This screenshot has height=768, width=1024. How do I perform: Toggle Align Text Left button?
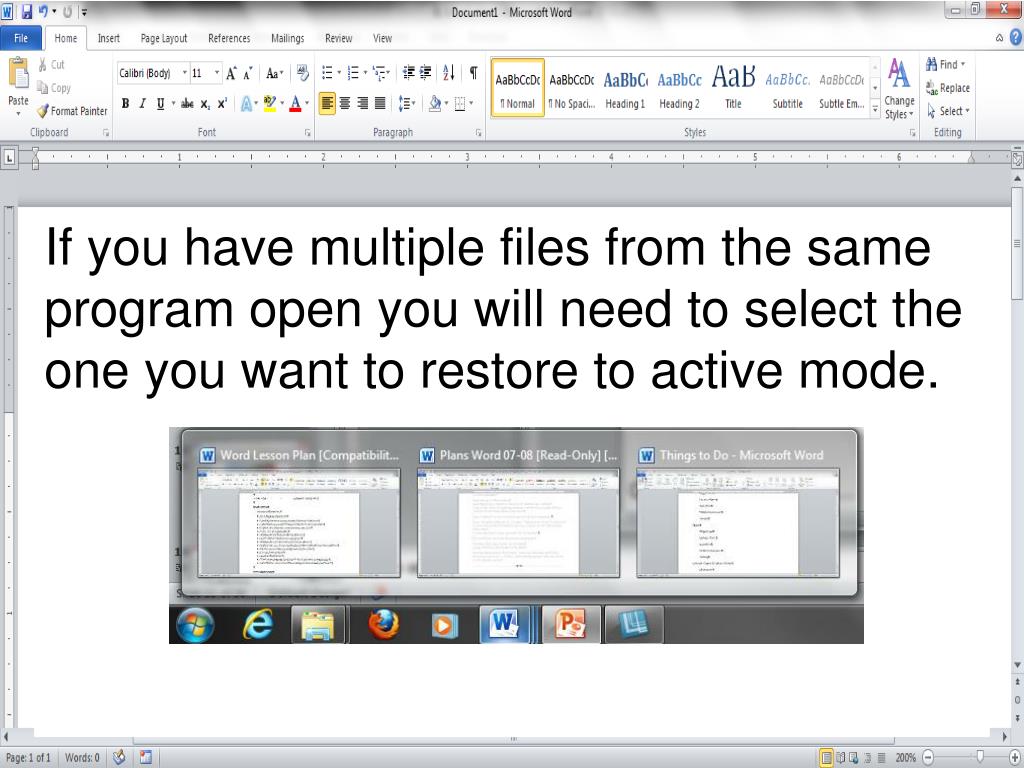pyautogui.click(x=327, y=103)
